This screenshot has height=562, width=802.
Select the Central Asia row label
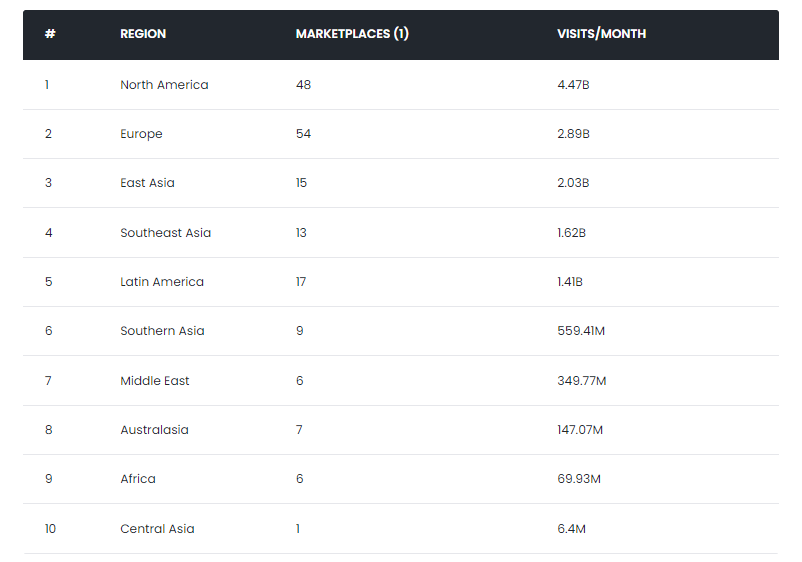157,529
